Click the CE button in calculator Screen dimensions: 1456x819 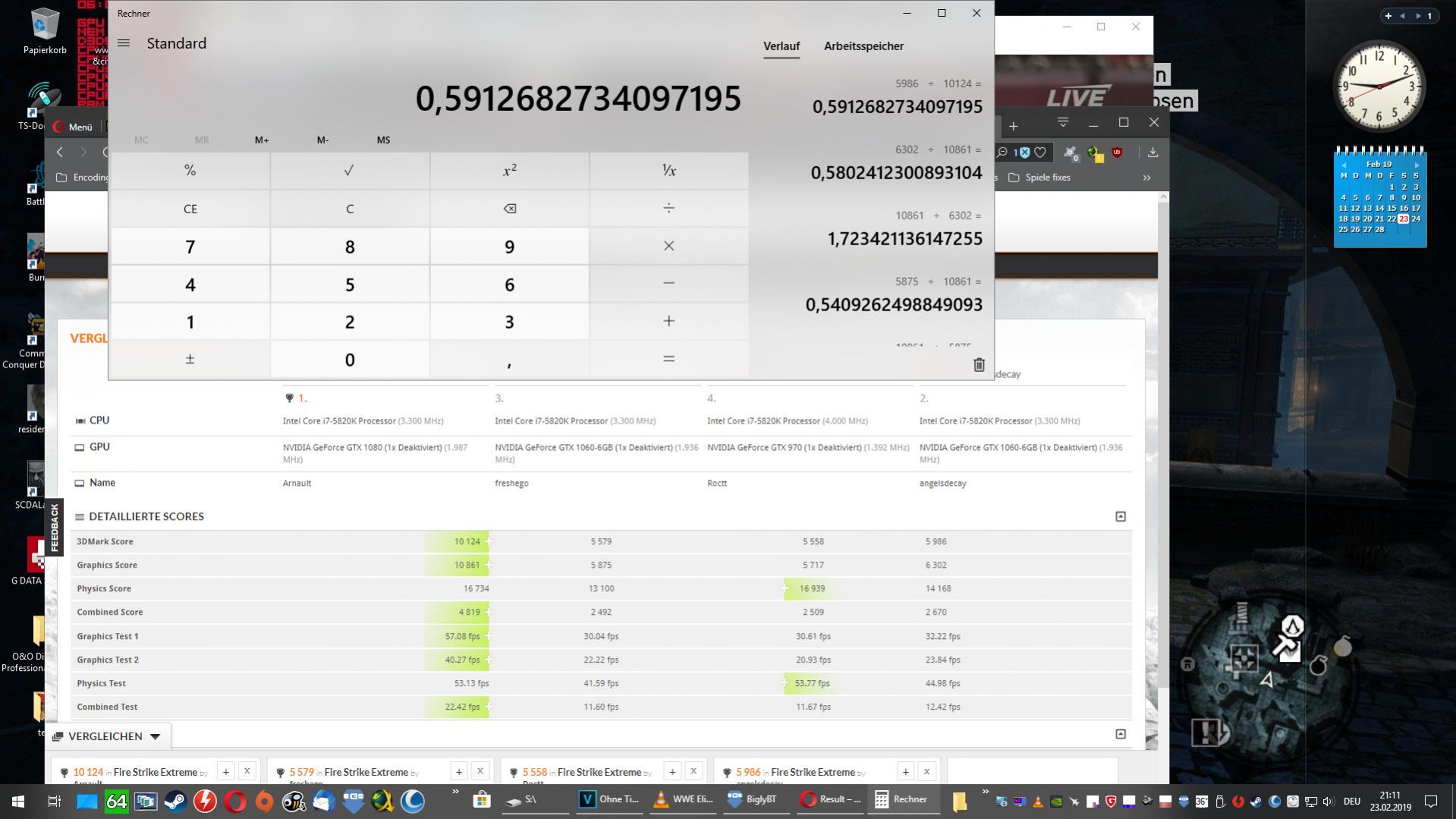click(190, 209)
